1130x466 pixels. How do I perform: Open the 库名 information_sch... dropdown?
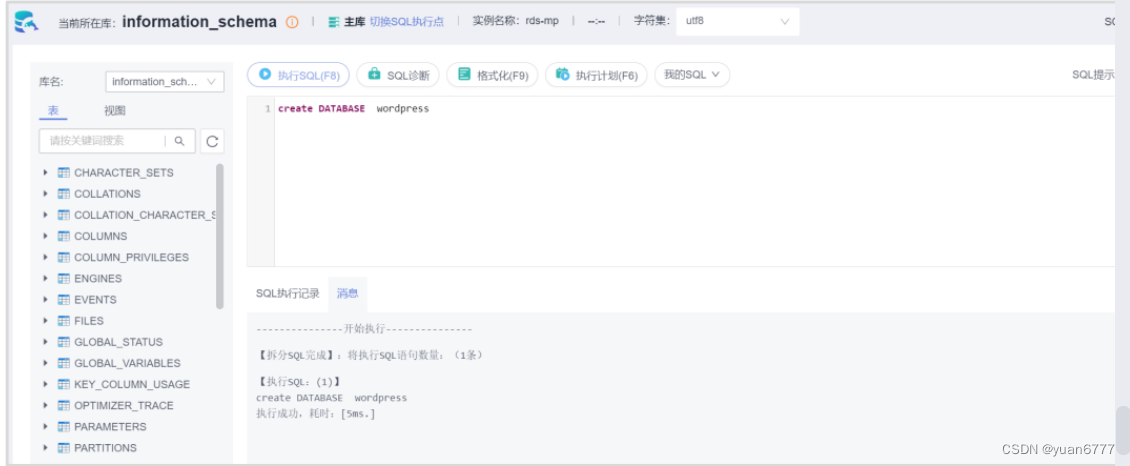tap(164, 82)
